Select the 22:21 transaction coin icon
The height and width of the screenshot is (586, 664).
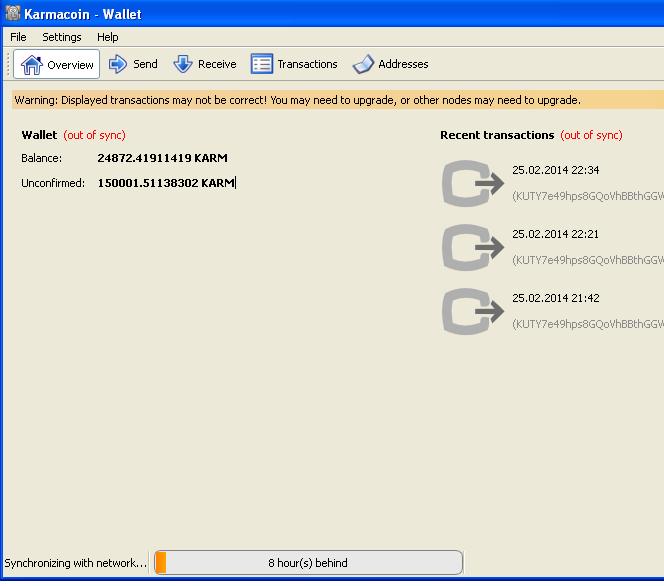point(472,248)
